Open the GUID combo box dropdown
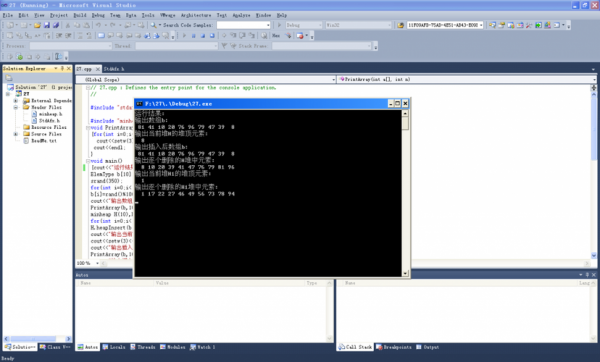The height and width of the screenshot is (362, 600). (x=481, y=25)
